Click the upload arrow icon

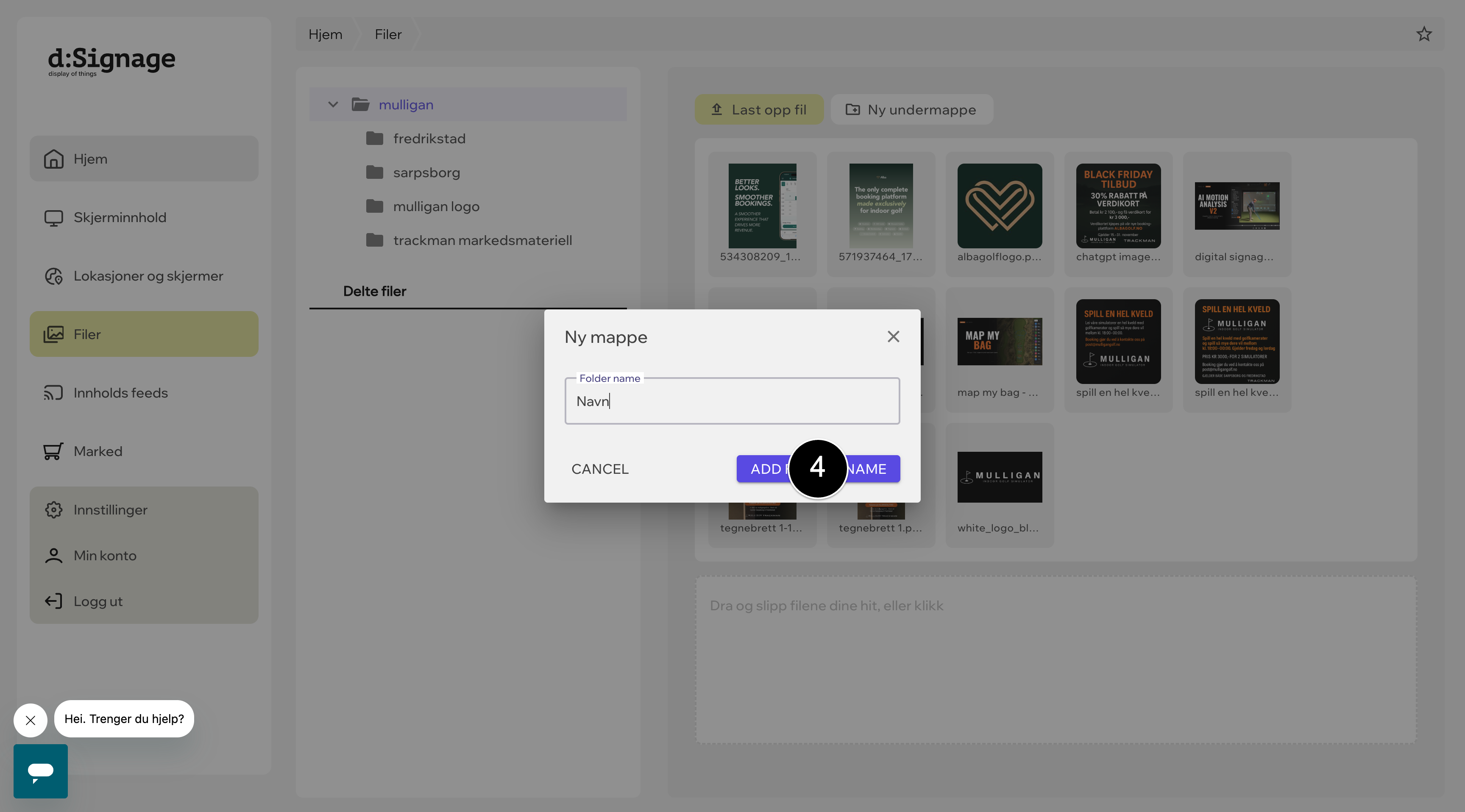[716, 109]
